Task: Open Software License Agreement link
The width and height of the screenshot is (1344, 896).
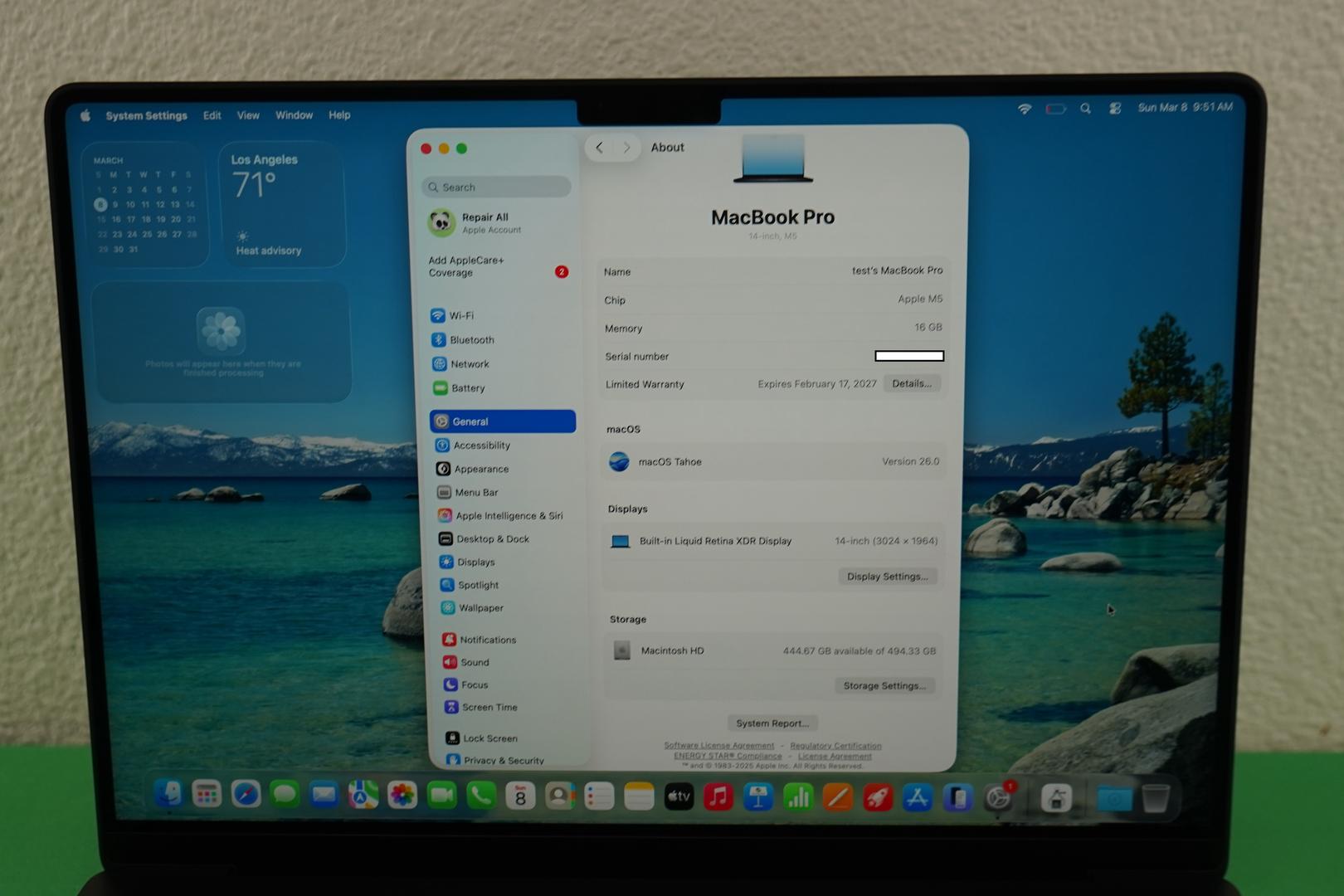Action: [718, 746]
